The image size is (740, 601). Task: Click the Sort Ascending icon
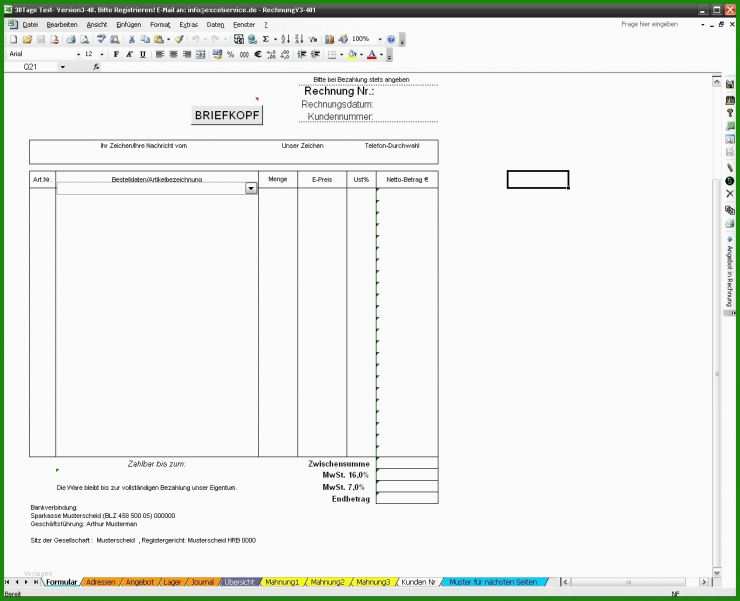[x=285, y=39]
